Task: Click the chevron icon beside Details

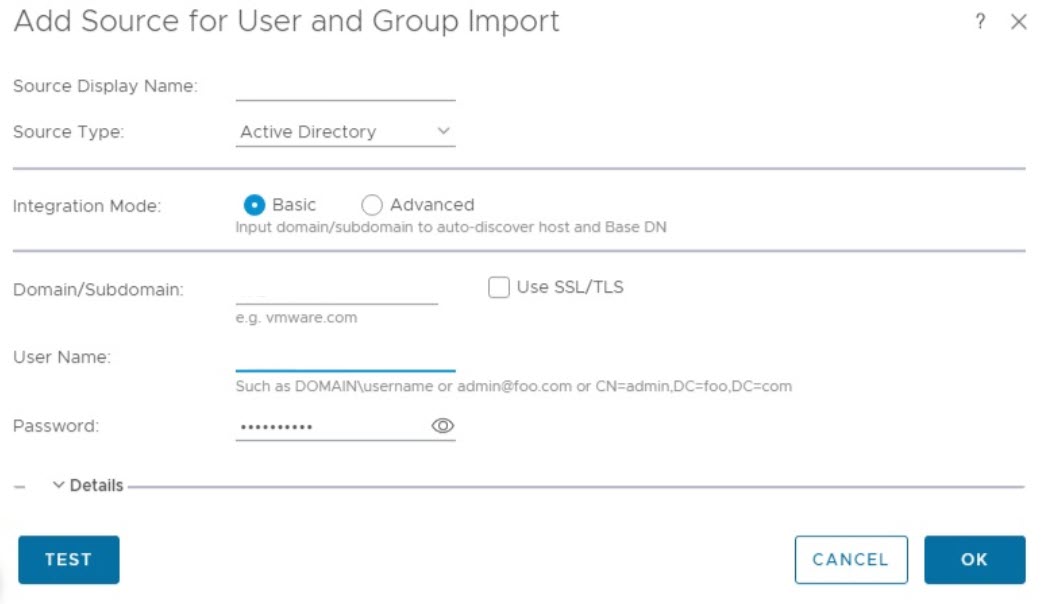Action: 59,485
